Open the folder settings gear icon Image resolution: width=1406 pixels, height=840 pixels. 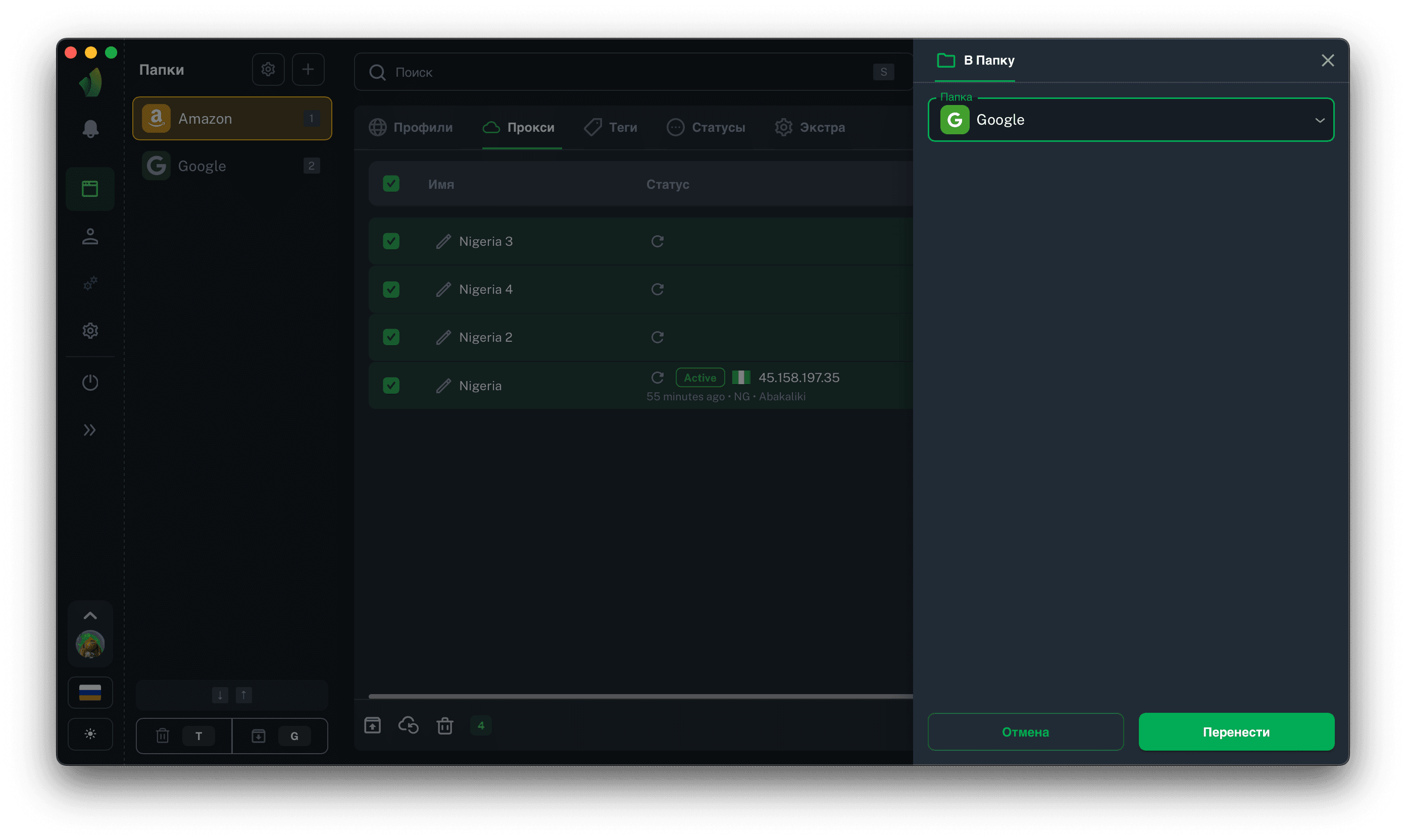click(268, 69)
